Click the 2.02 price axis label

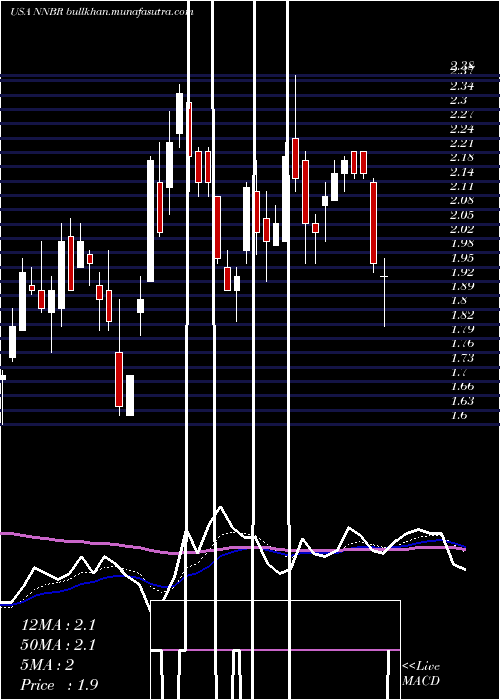[x=462, y=229]
